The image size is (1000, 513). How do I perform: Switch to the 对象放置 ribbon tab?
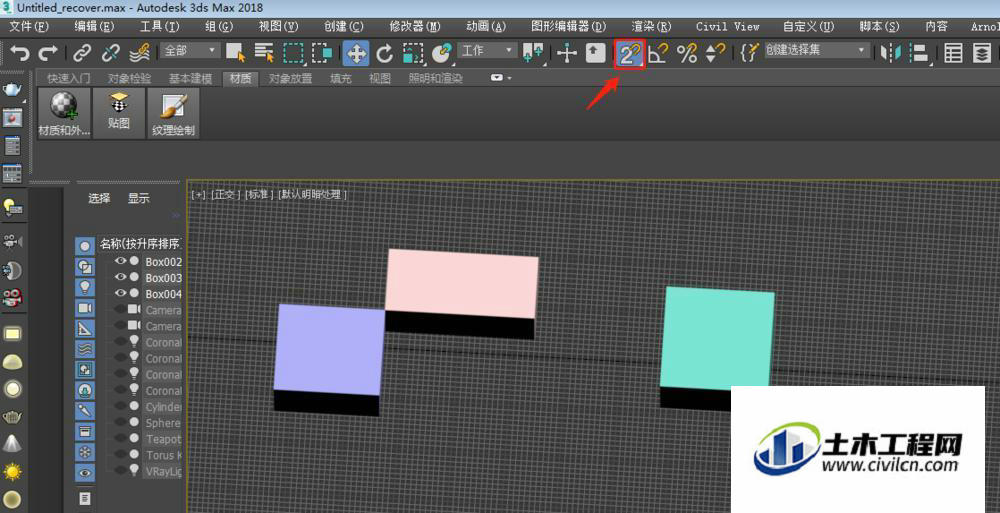(x=290, y=78)
